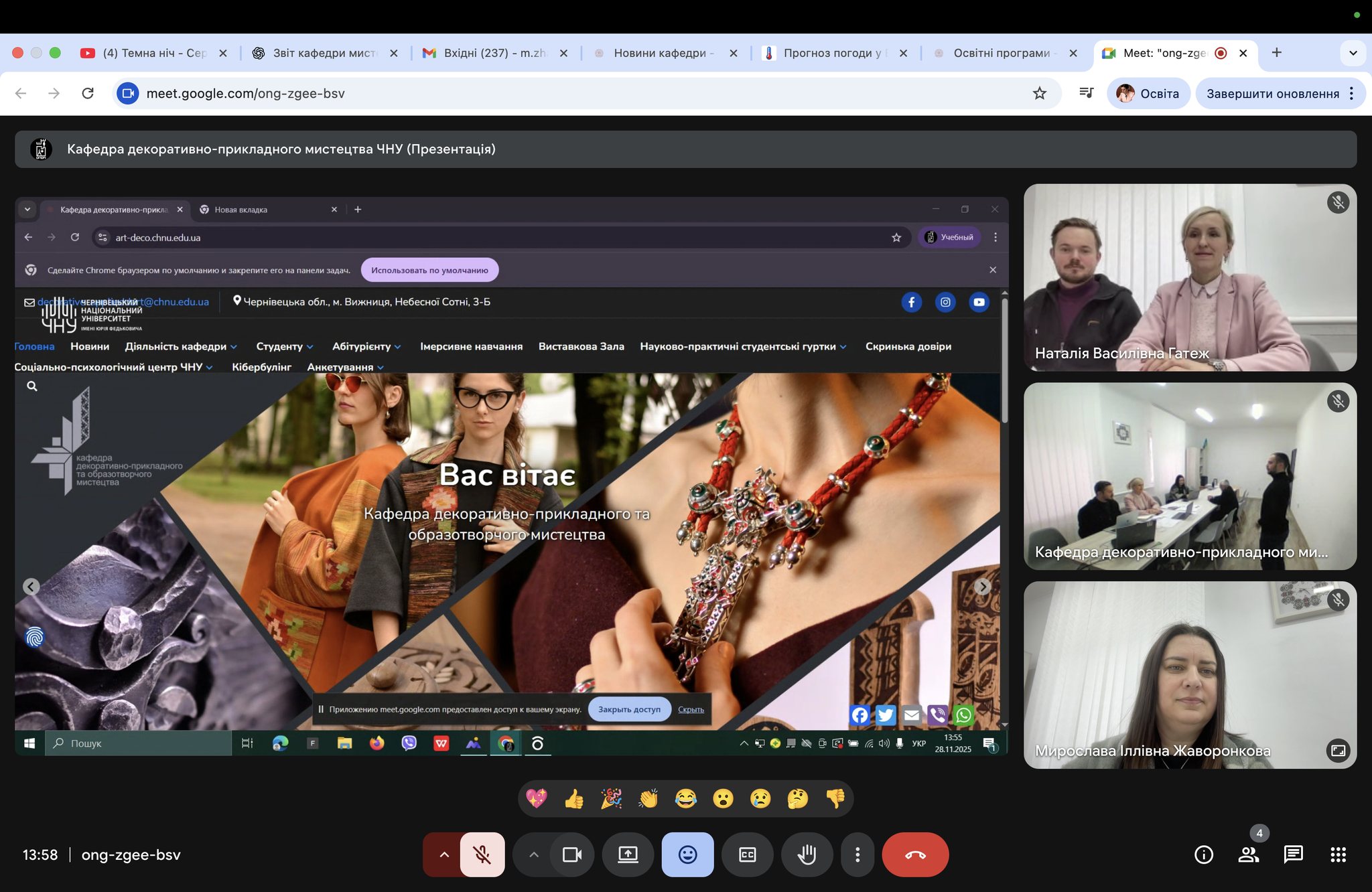This screenshot has width=1372, height=892.
Task: Expand audio settings chevron beside microphone
Action: coord(443,854)
